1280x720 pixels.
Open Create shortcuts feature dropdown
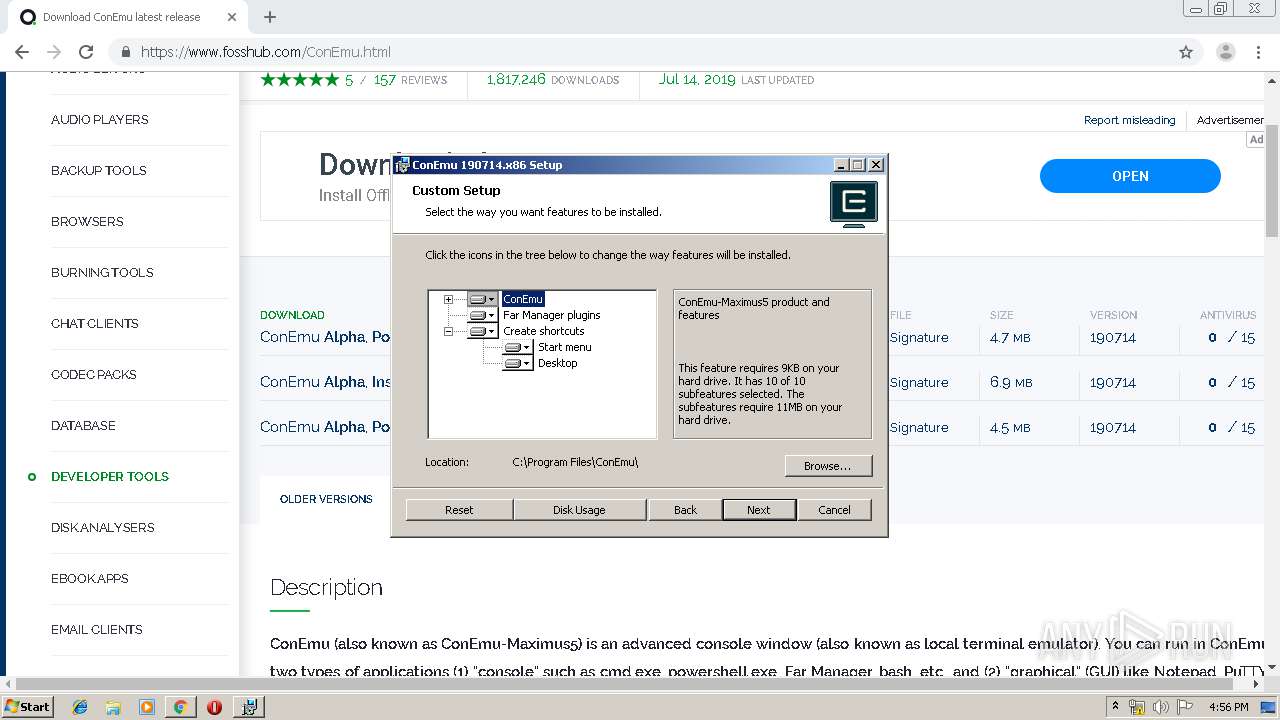click(483, 331)
